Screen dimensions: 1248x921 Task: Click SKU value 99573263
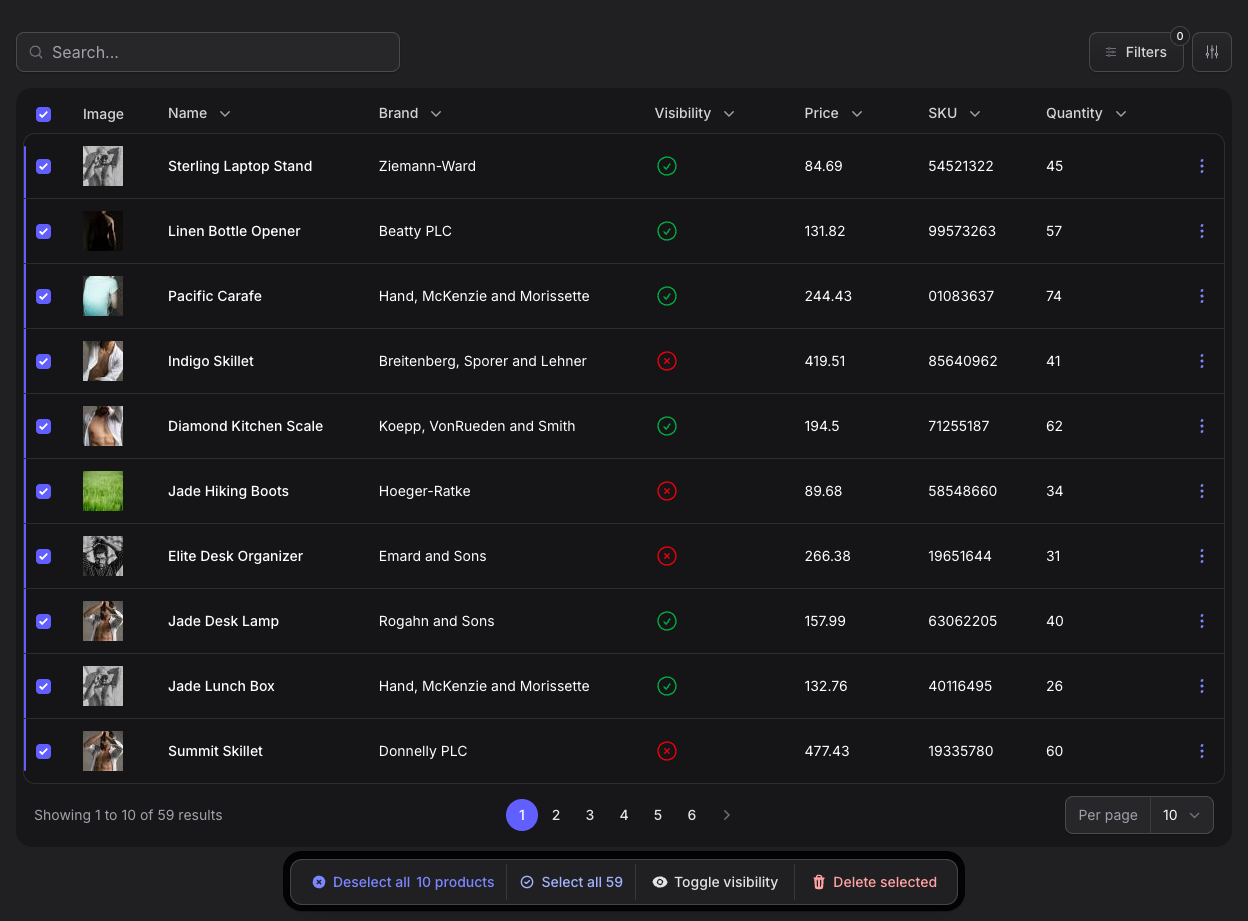pyautogui.click(x=962, y=231)
